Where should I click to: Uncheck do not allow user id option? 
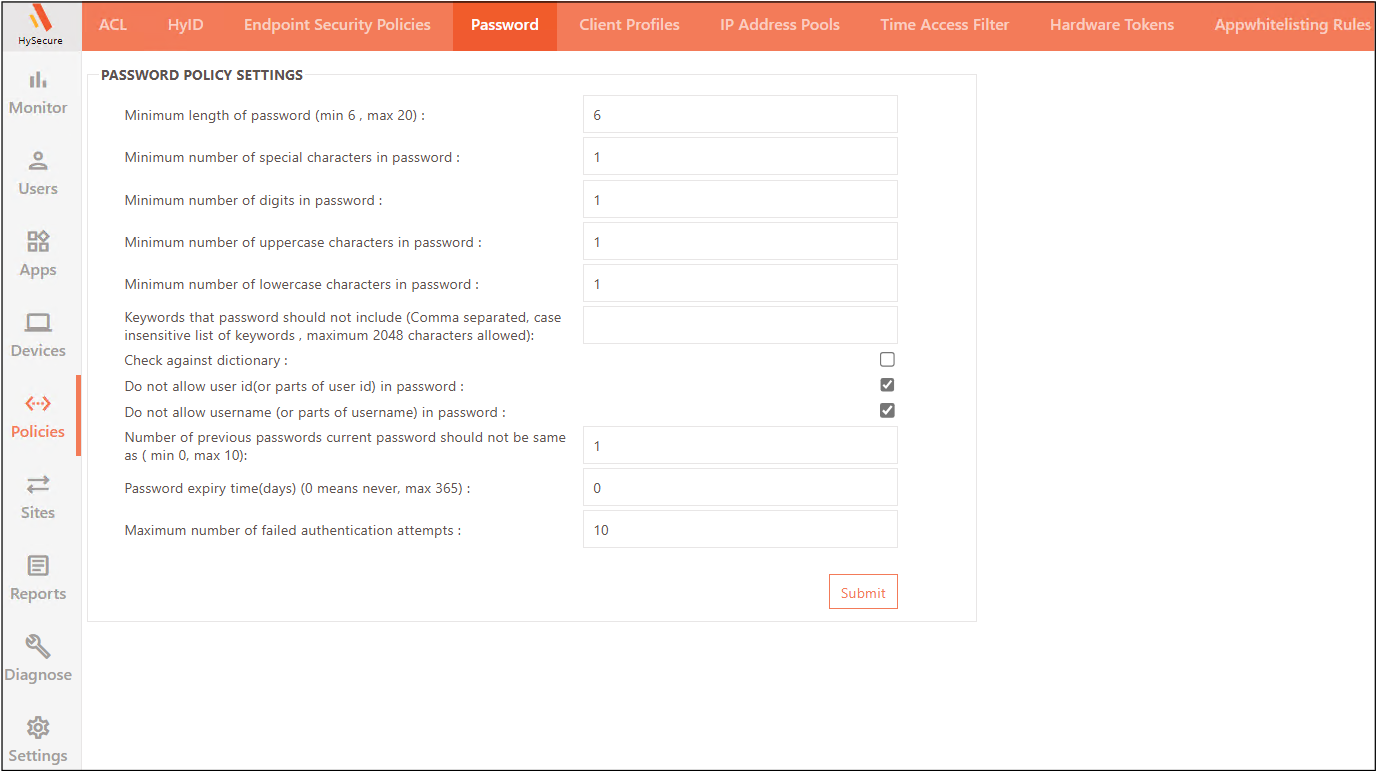tap(887, 385)
